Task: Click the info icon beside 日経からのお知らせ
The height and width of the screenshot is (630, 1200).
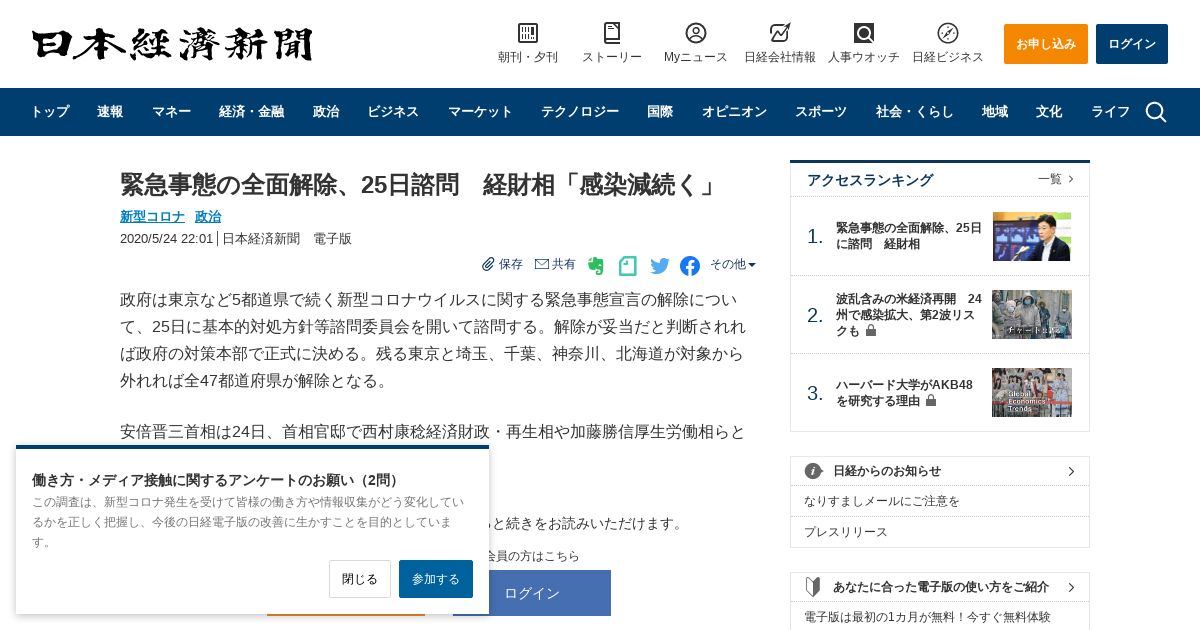Action: (x=814, y=471)
